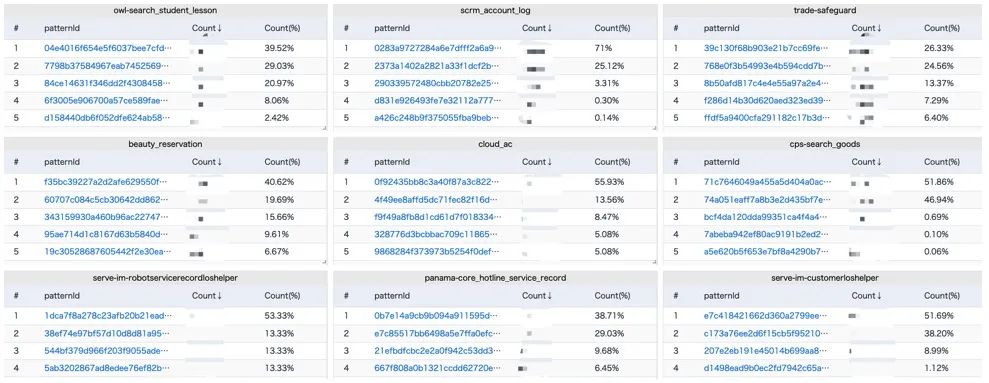Click resize handle of owl-search_student_lesson panel

pyautogui.click(x=325, y=127)
